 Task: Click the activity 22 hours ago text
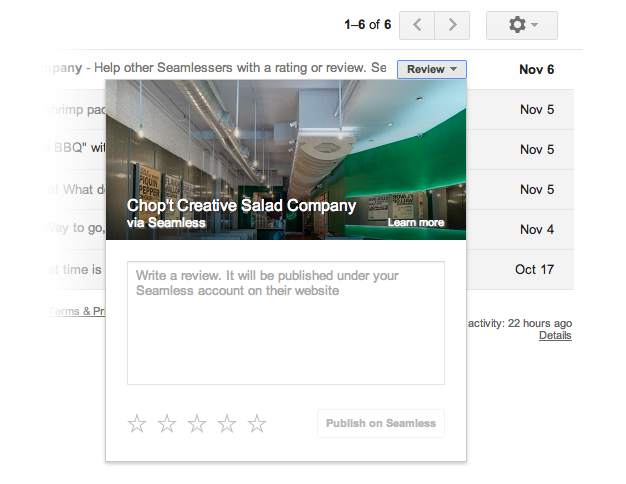pos(520,323)
